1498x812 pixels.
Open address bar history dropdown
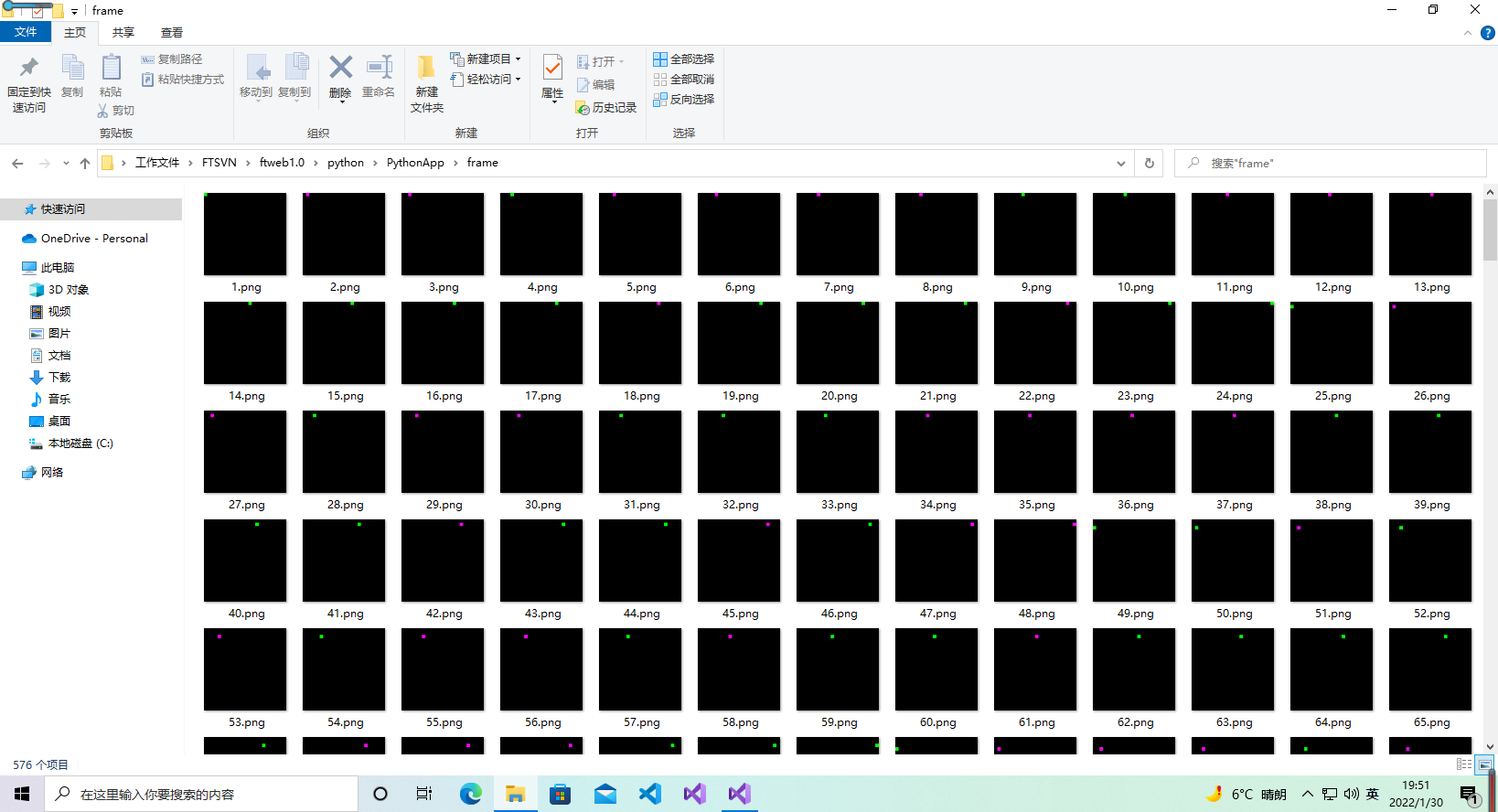1121,164
